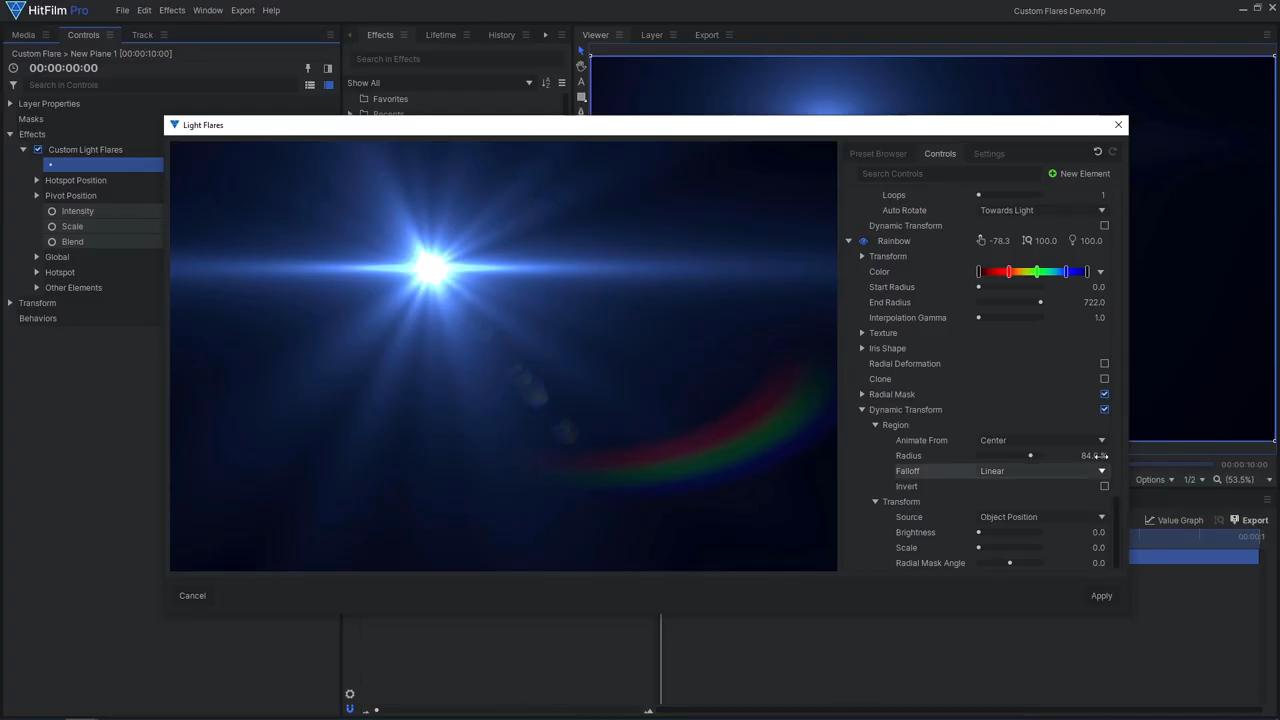Open the Show All effects filter dropdown

[x=440, y=83]
